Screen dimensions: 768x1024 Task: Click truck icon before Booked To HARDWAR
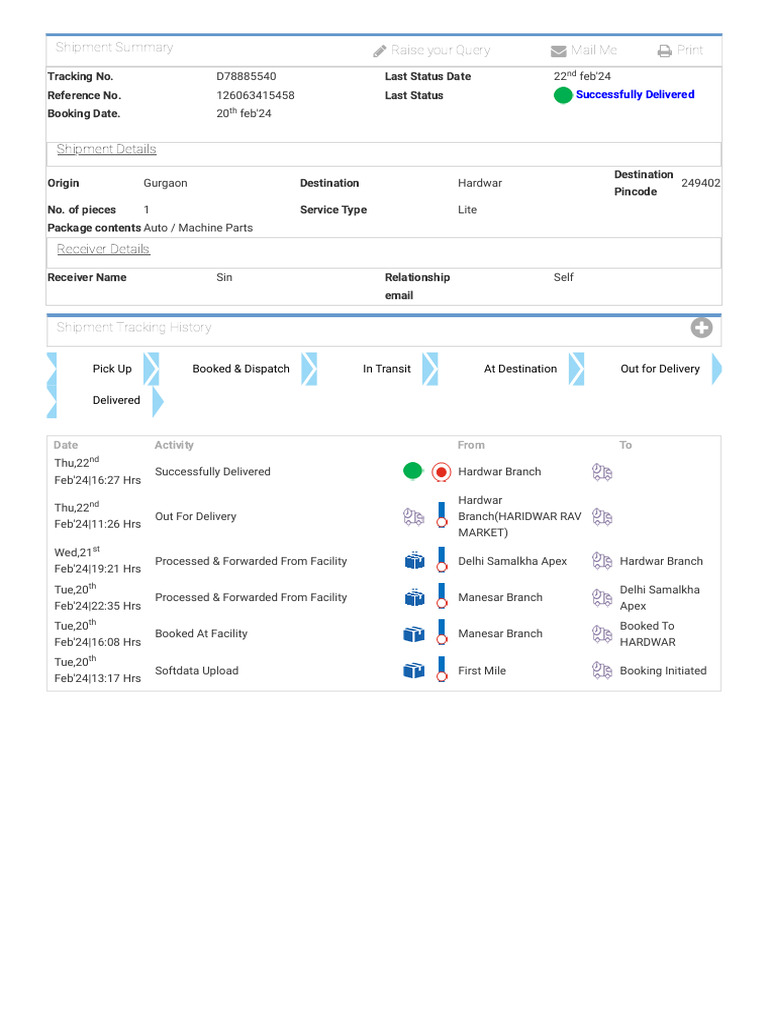(601, 634)
